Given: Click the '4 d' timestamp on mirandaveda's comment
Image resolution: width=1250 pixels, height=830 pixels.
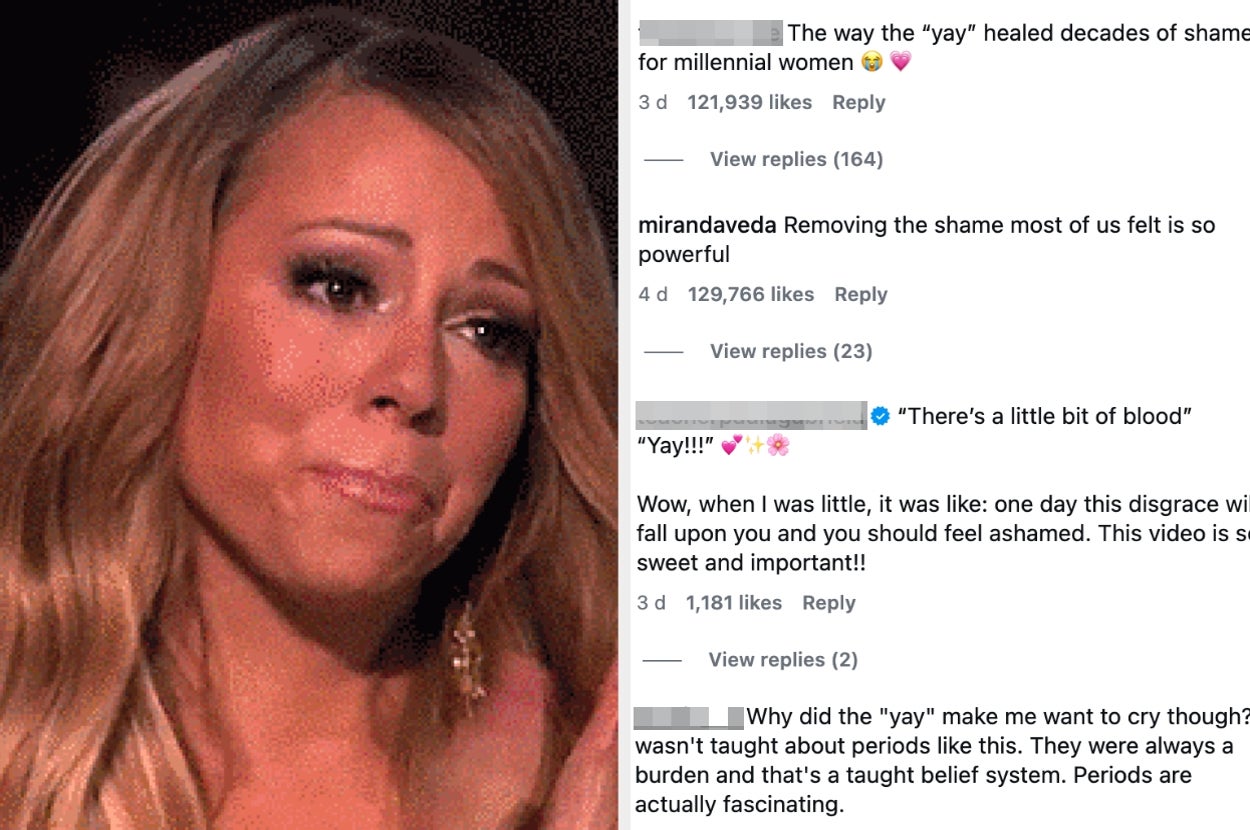Looking at the screenshot, I should [653, 294].
